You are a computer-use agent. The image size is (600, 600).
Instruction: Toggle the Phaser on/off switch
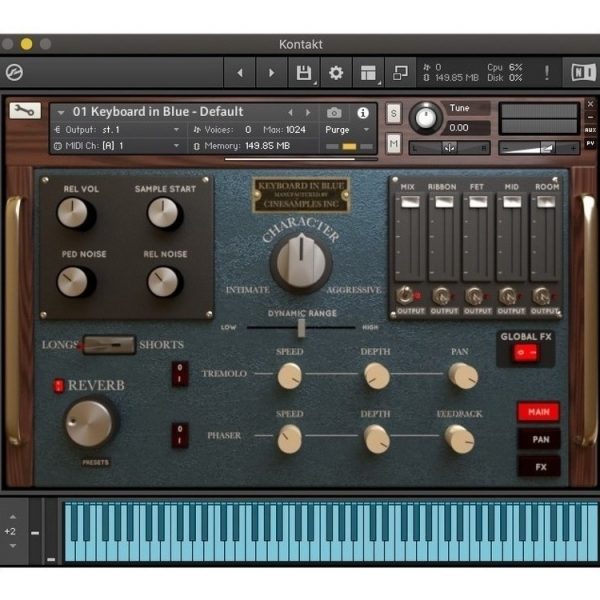180,435
